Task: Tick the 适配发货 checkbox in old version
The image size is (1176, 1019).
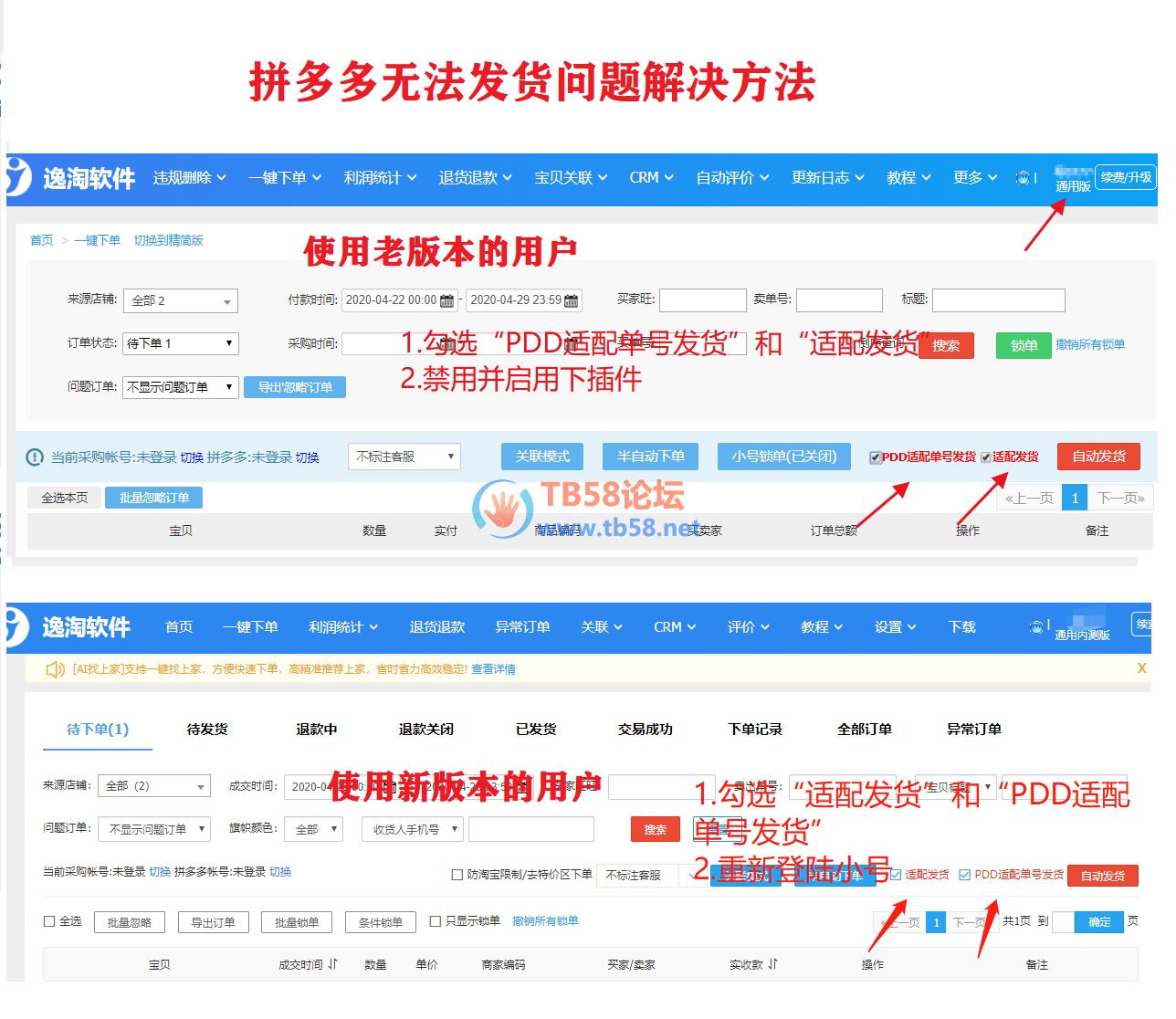Action: tap(986, 457)
